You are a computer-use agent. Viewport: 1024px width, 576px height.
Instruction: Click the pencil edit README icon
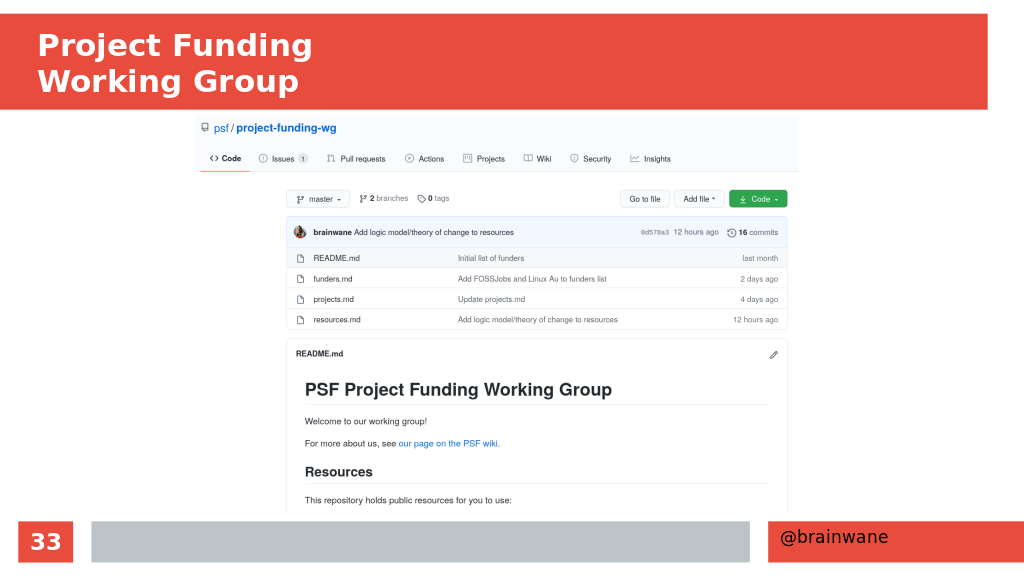(x=773, y=355)
